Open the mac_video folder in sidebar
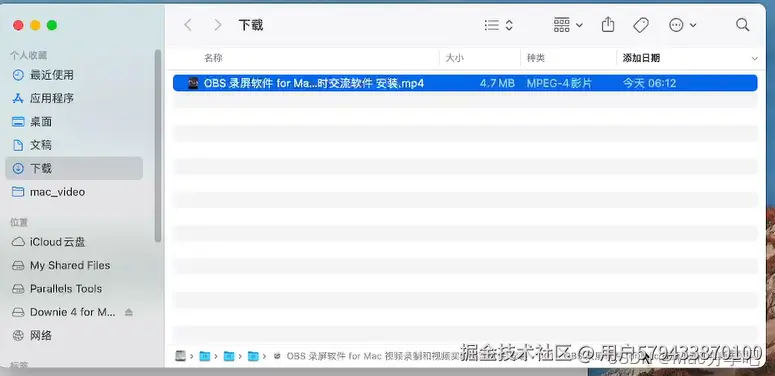 pos(74,192)
